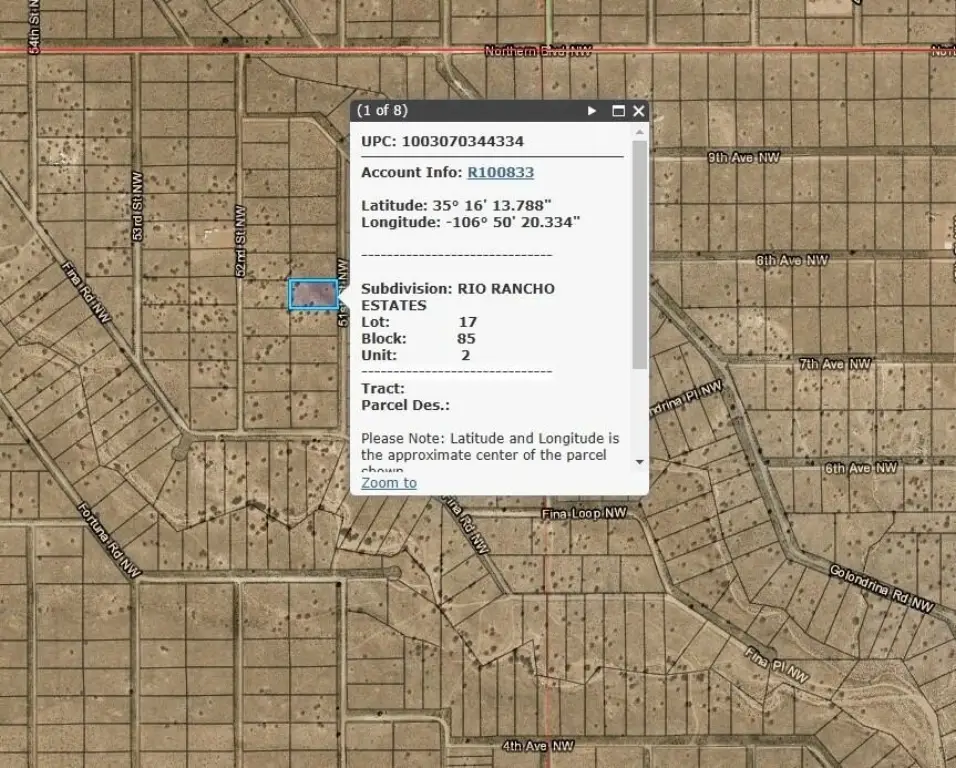
Task: Click the 4th Ave NW street label
Action: click(x=538, y=746)
